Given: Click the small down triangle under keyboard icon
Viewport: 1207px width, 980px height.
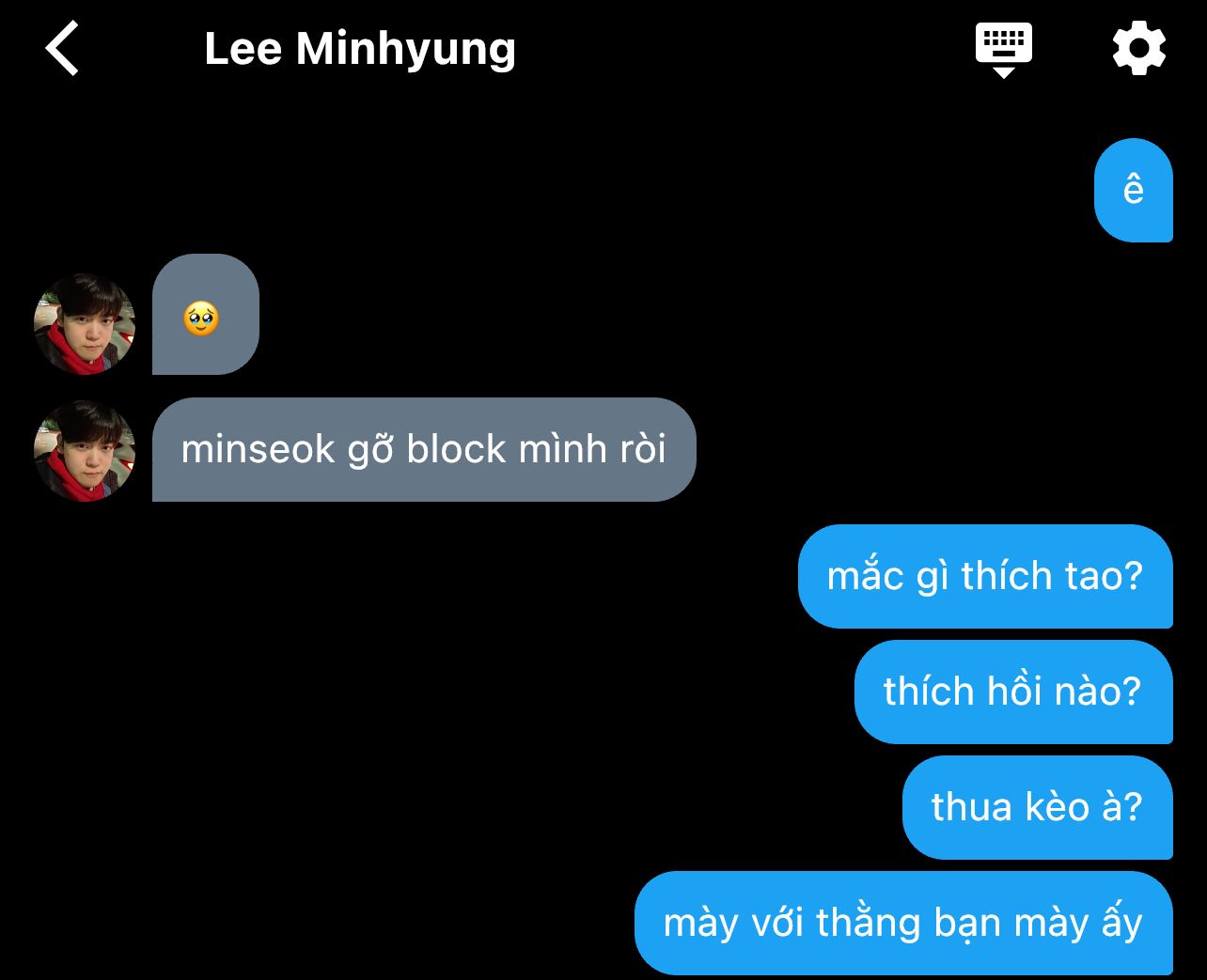Looking at the screenshot, I should click(x=1004, y=72).
